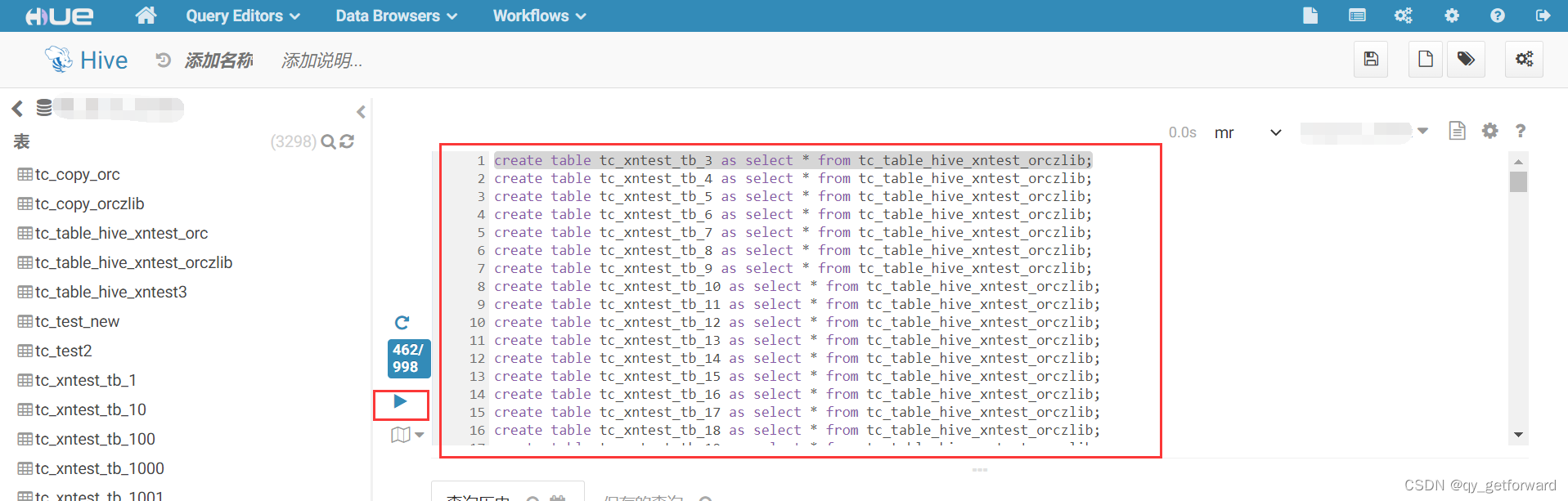The height and width of the screenshot is (501, 1568).
Task: Click the redo circular arrow above the 462/998 counter
Action: (x=402, y=323)
